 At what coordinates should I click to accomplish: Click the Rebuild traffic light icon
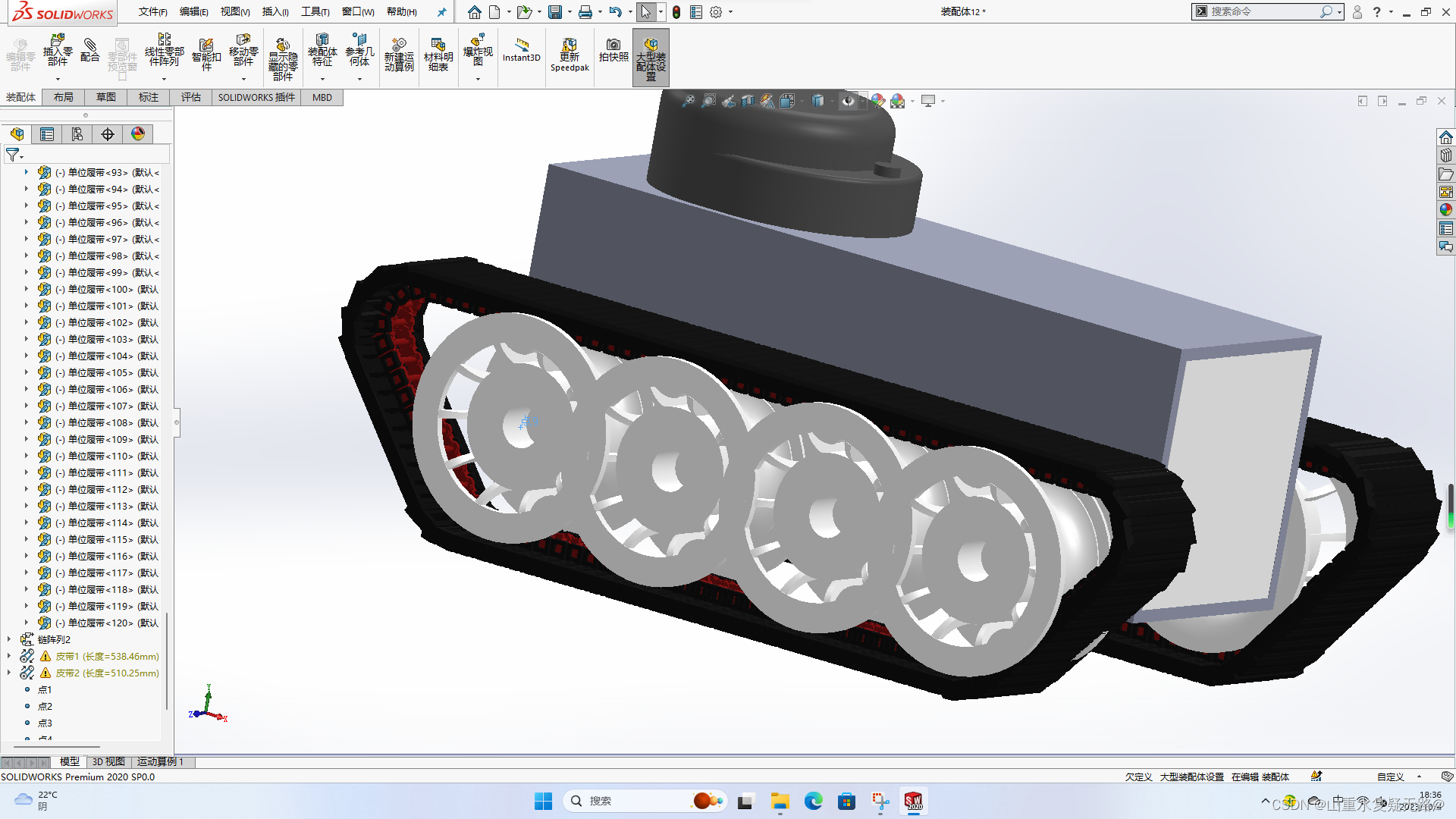676,12
